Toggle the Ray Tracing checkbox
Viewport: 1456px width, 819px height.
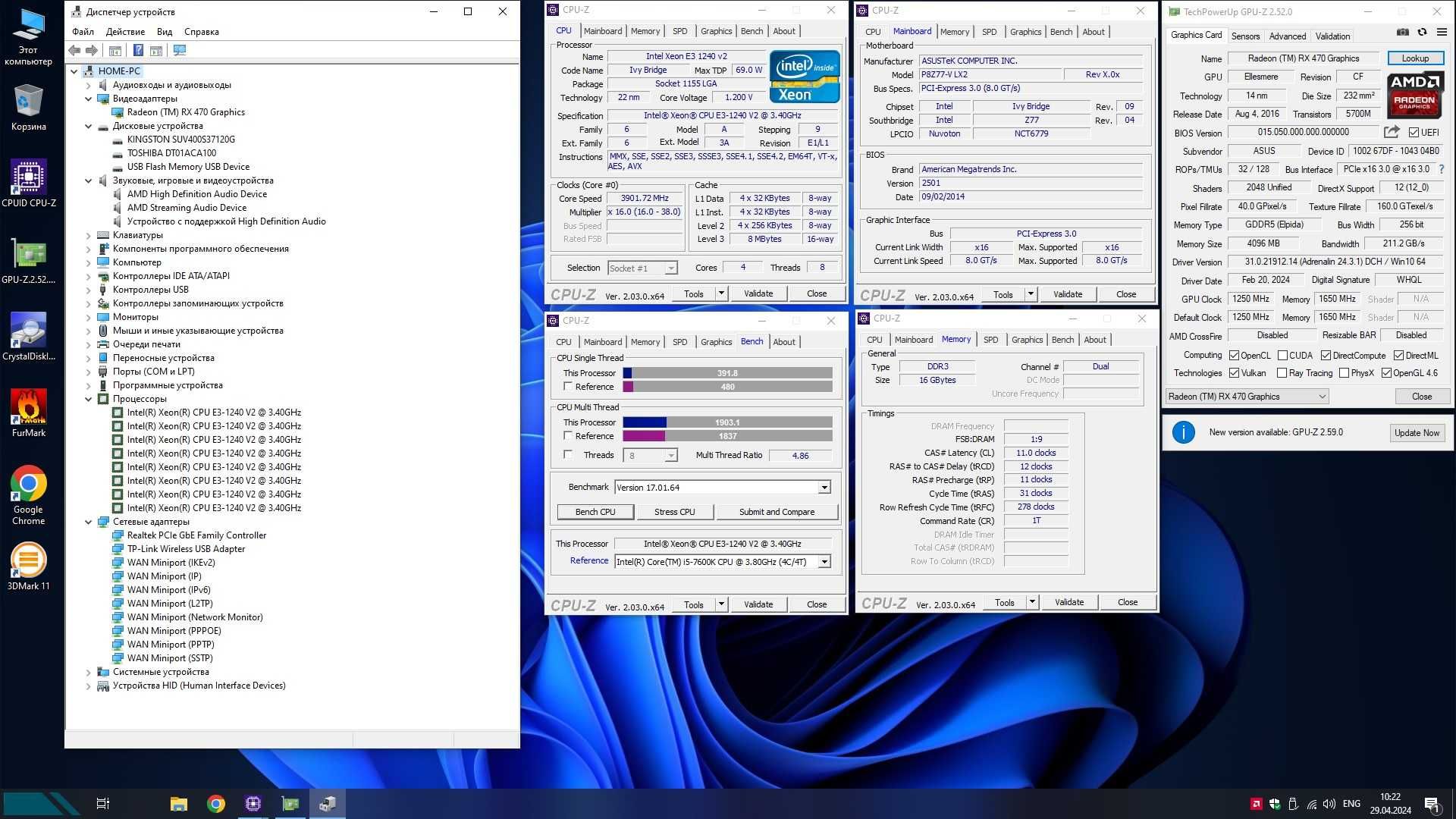[x=1282, y=373]
